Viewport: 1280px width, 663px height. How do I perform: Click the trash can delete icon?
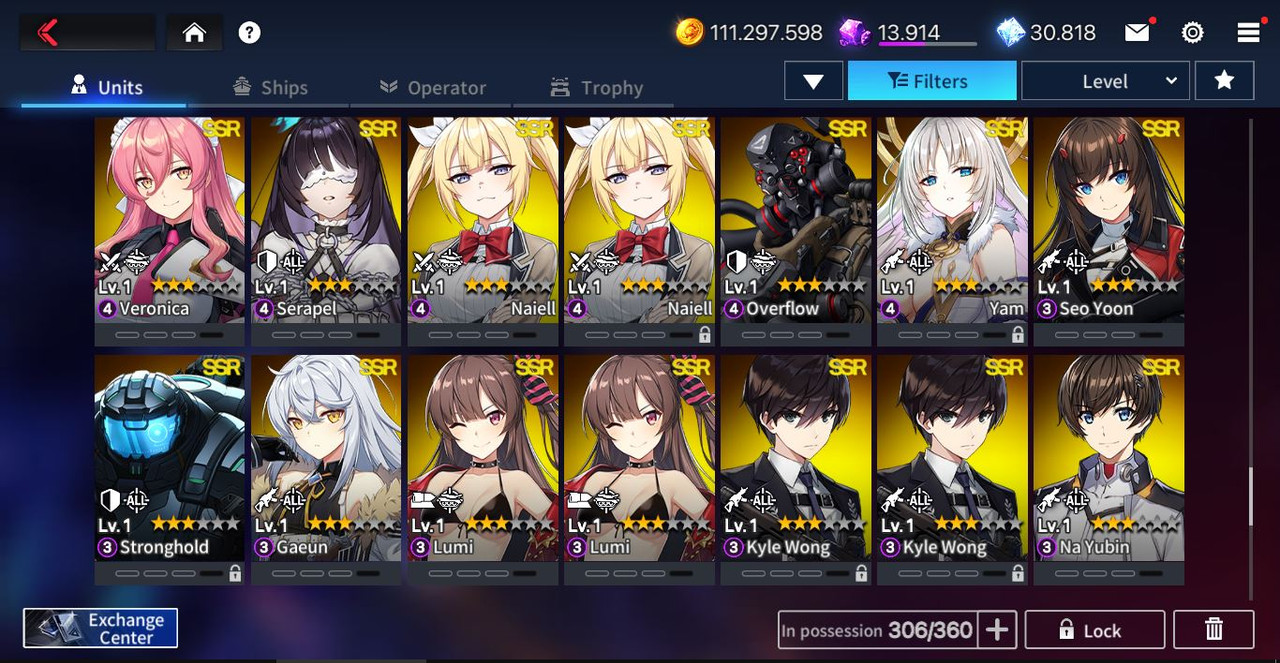(x=1214, y=629)
